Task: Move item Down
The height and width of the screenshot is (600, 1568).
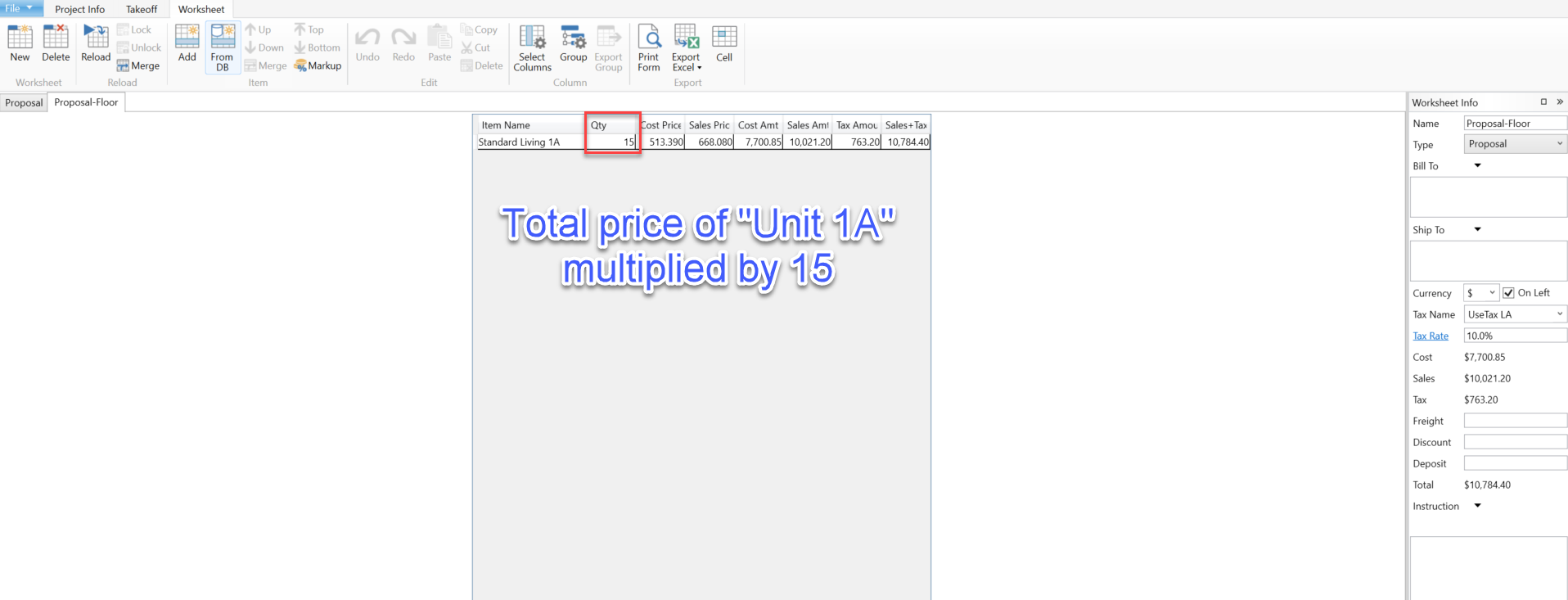Action: [x=264, y=47]
